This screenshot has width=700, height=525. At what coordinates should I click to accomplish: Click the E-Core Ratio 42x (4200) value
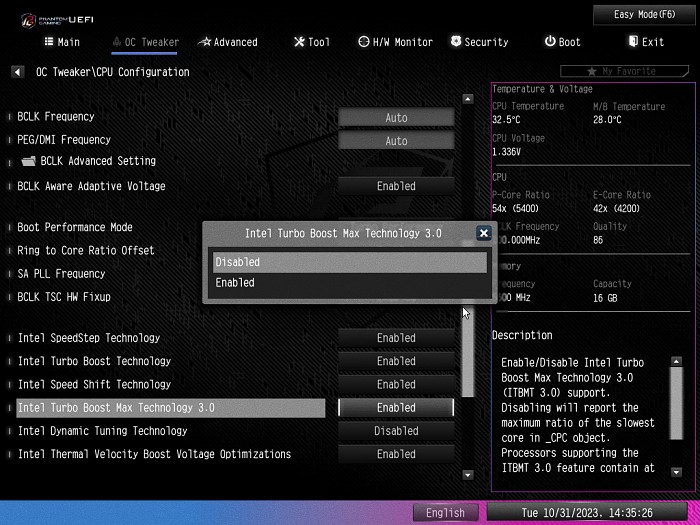click(617, 208)
